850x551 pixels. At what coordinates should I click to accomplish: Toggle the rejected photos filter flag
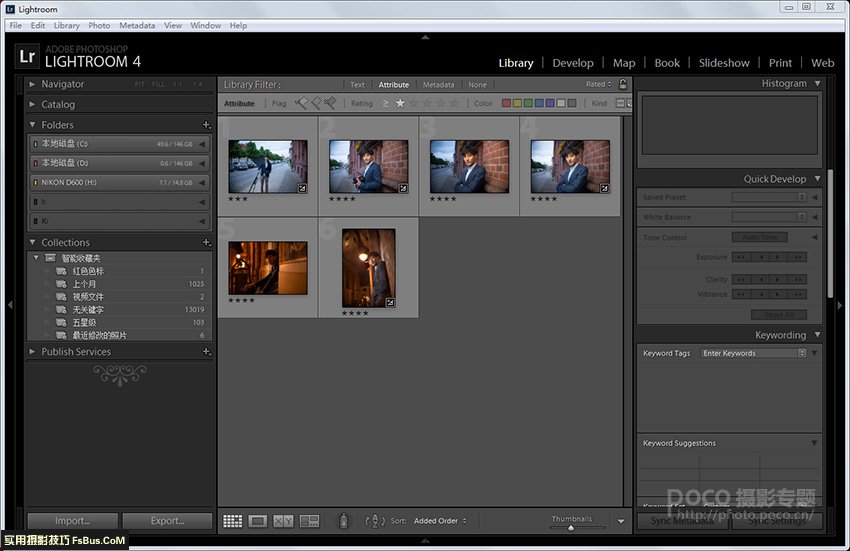[329, 103]
